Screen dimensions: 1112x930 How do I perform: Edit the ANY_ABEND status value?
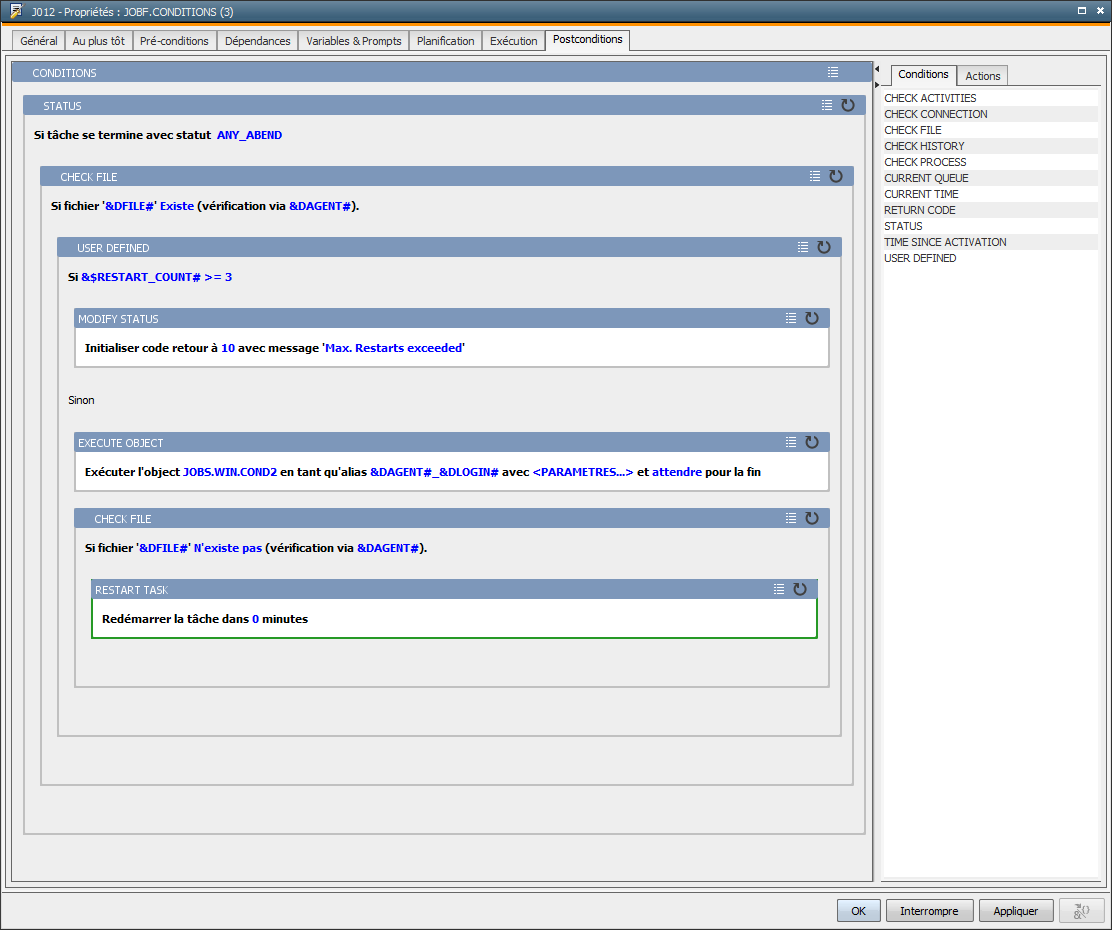click(250, 135)
